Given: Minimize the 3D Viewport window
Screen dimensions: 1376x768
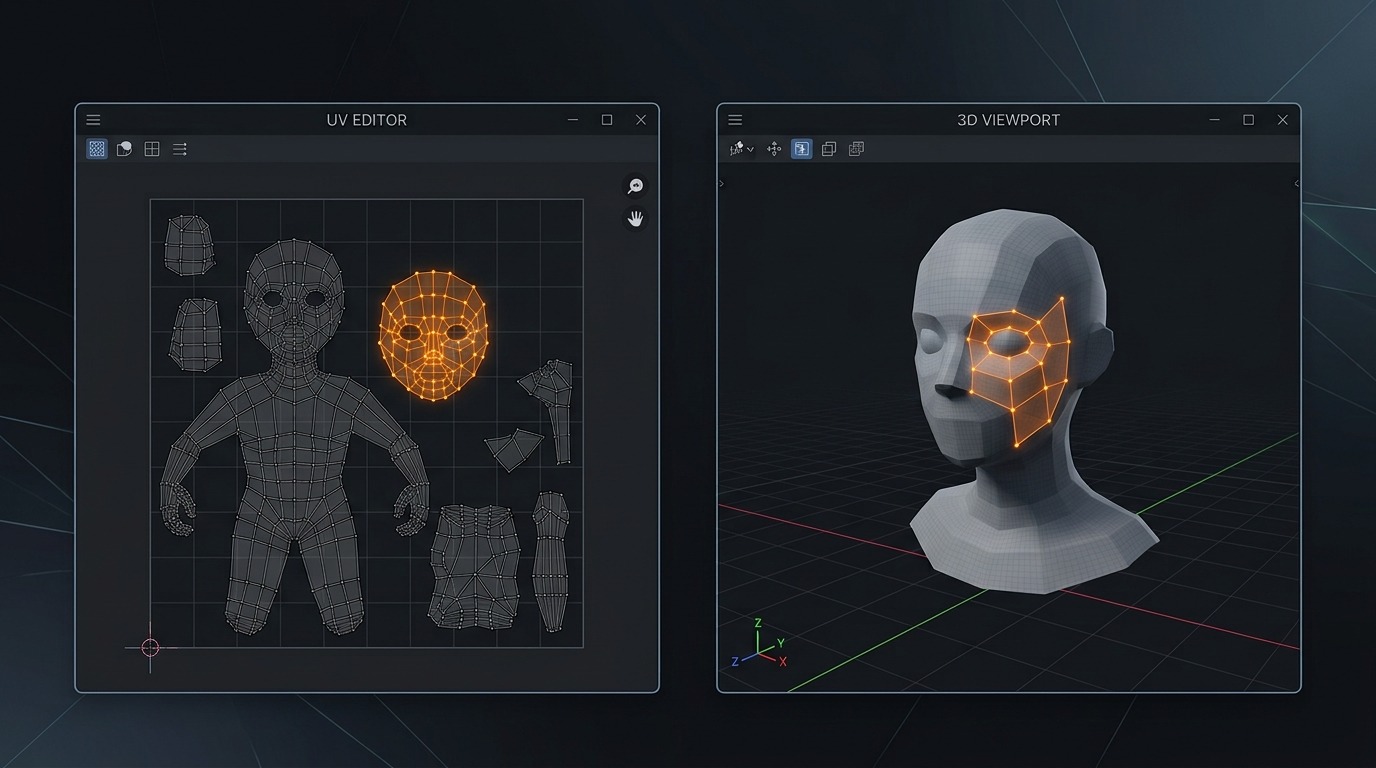Looking at the screenshot, I should point(1215,120).
